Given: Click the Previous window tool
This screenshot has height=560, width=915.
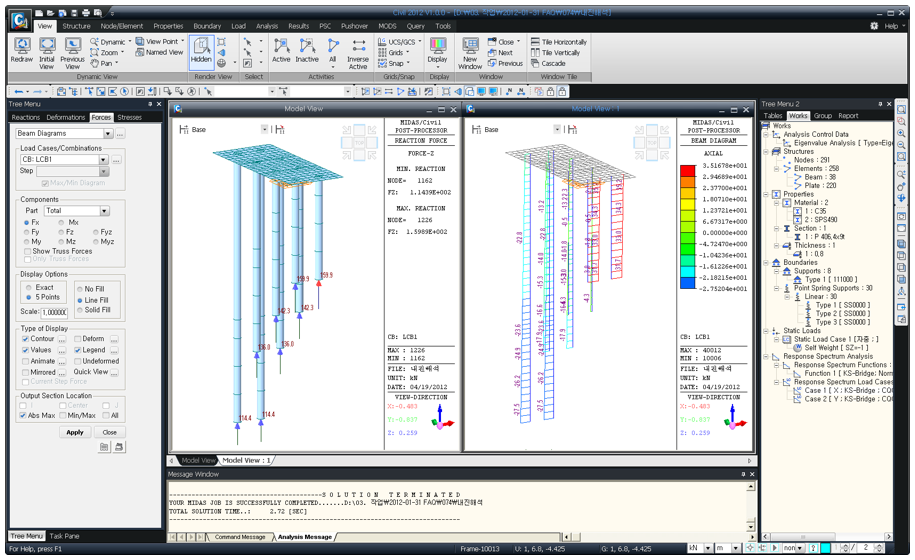Looking at the screenshot, I should pyautogui.click(x=505, y=64).
